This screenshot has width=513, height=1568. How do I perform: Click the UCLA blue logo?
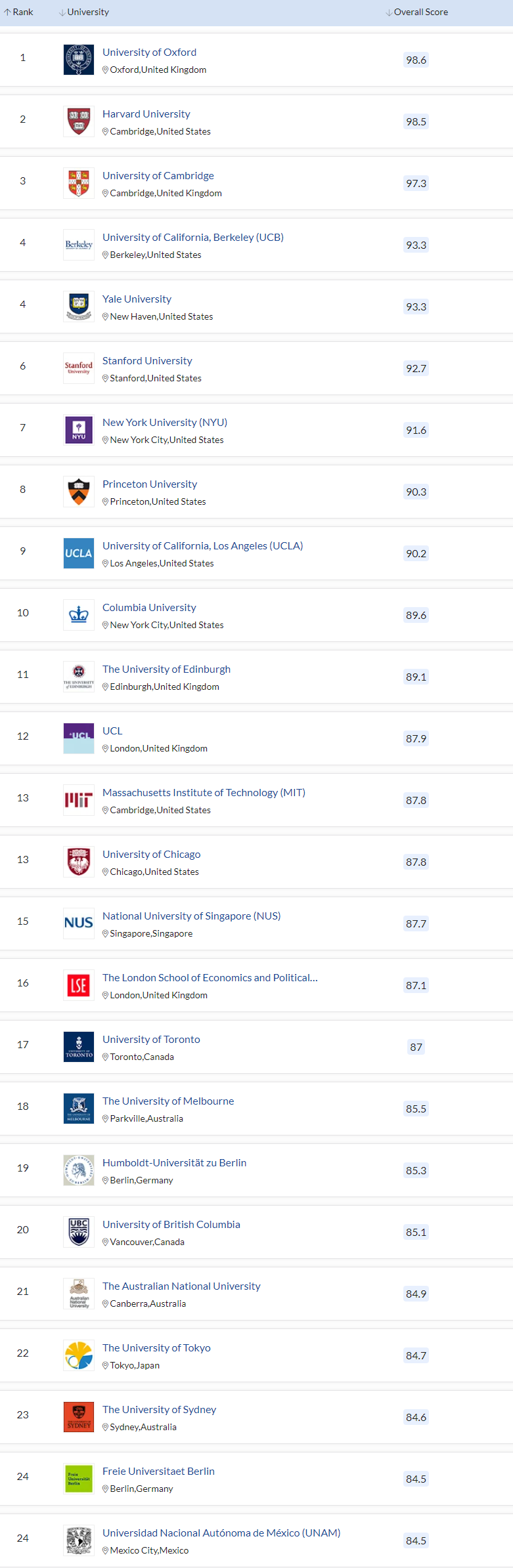(x=79, y=553)
